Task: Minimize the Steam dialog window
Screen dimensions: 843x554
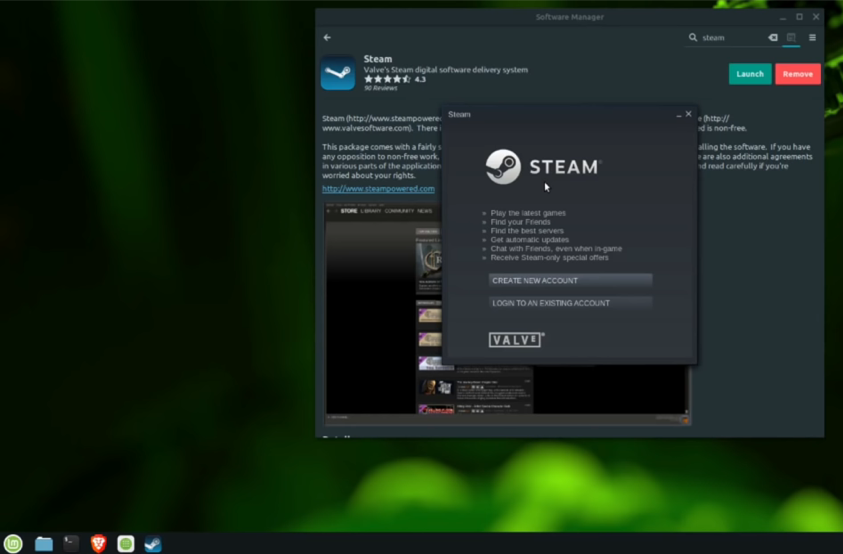Action: point(678,115)
